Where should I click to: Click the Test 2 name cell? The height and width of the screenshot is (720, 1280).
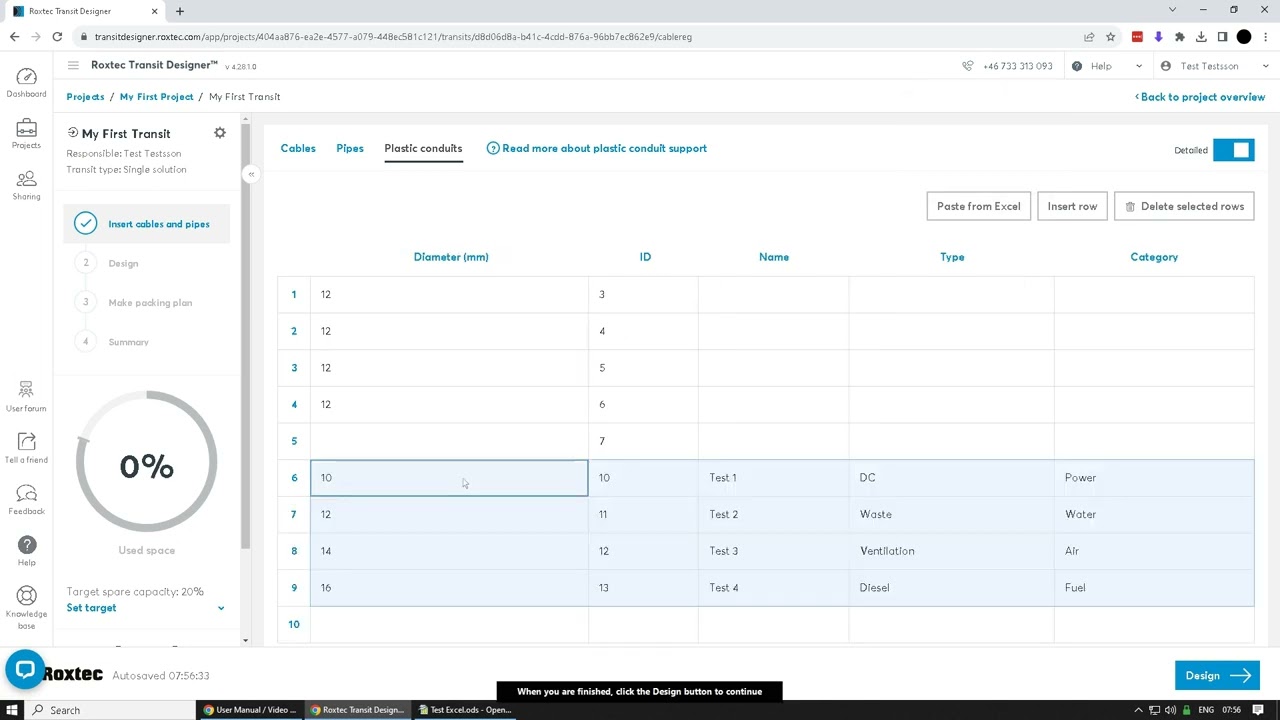click(x=773, y=514)
